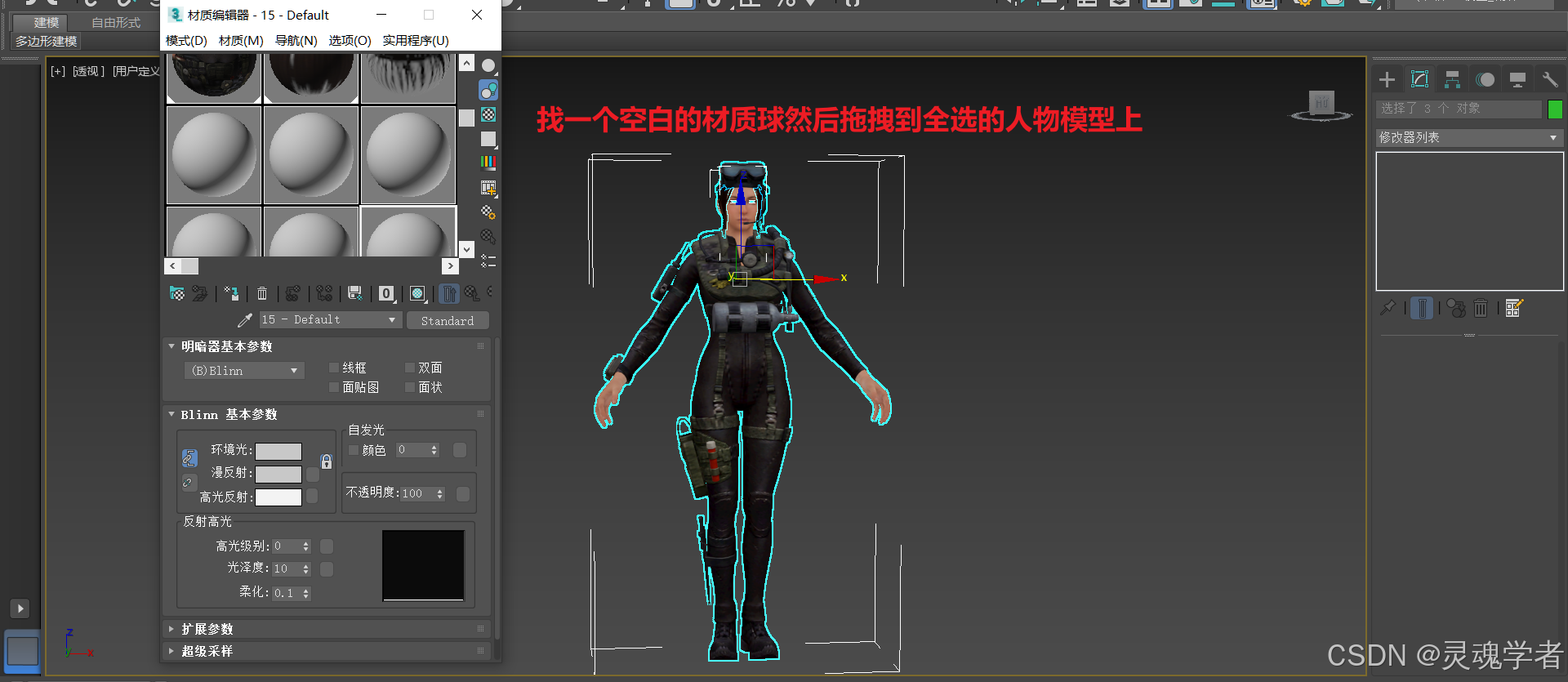This screenshot has width=1568, height=682.
Task: Open material editor Options gear icon
Action: click(x=488, y=212)
